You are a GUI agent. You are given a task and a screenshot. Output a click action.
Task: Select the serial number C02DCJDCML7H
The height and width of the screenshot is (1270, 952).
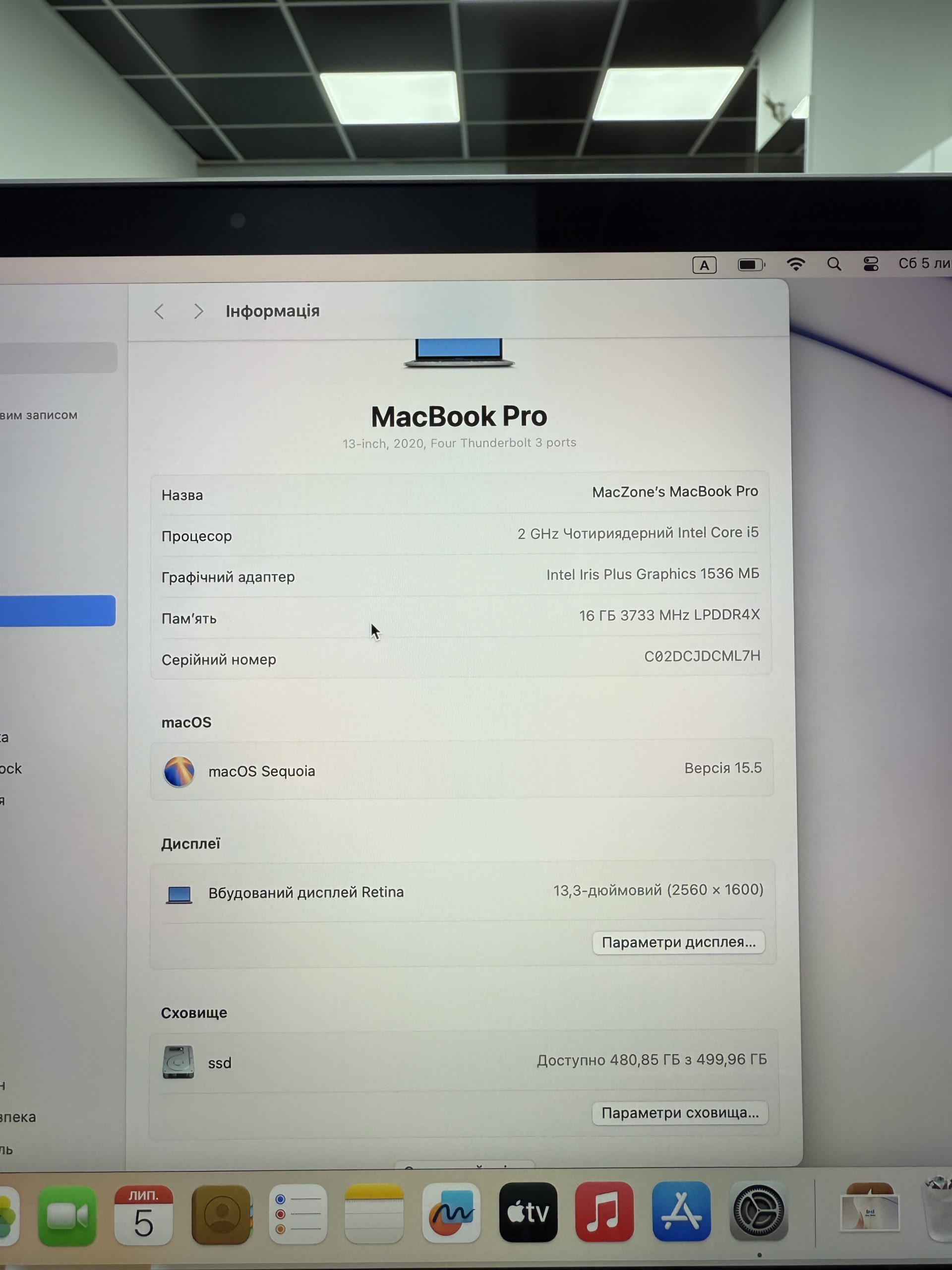click(702, 656)
